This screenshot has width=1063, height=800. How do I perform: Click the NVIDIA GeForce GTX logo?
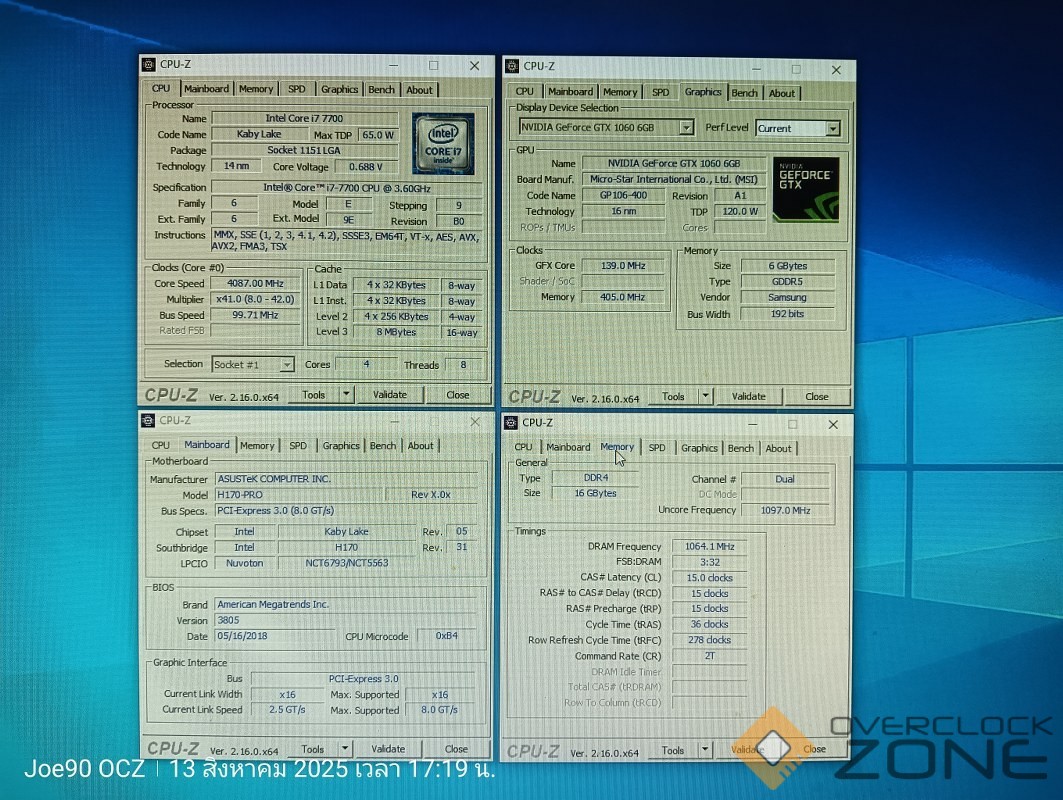coord(805,189)
